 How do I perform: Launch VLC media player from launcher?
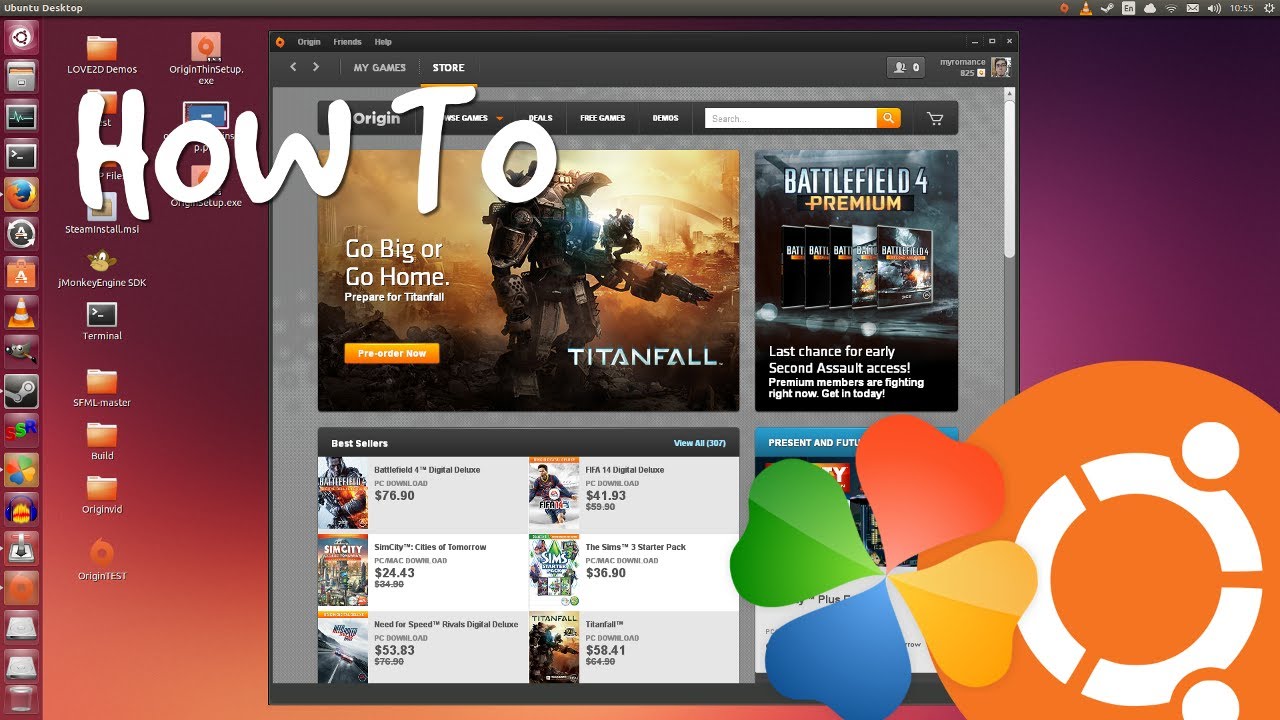coord(21,312)
